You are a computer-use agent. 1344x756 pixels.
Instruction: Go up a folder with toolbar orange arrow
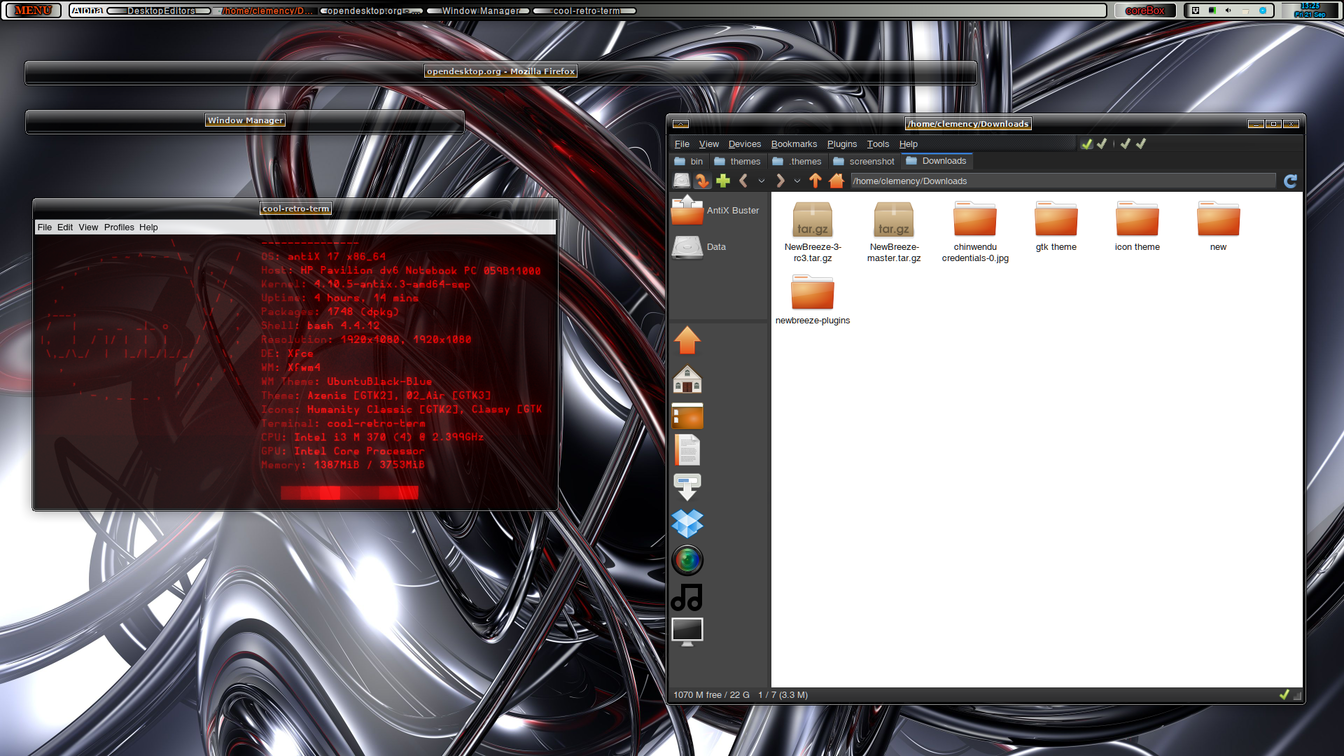point(815,181)
